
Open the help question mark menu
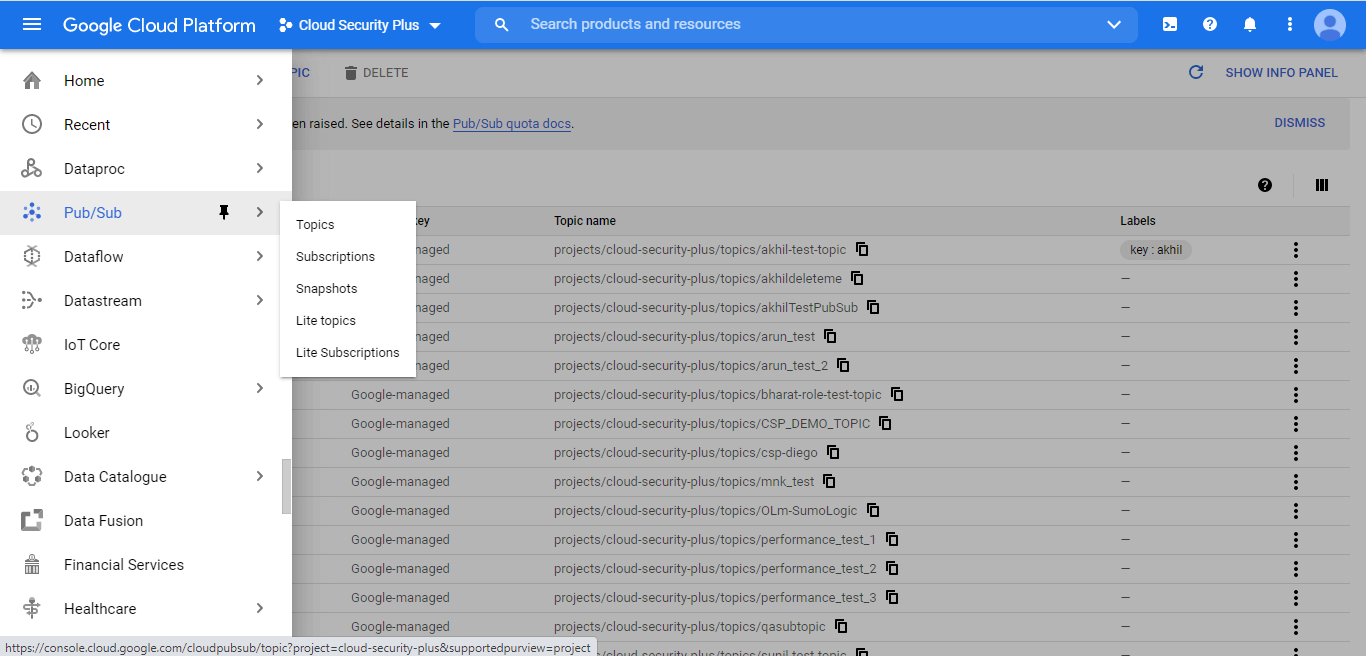[1210, 25]
